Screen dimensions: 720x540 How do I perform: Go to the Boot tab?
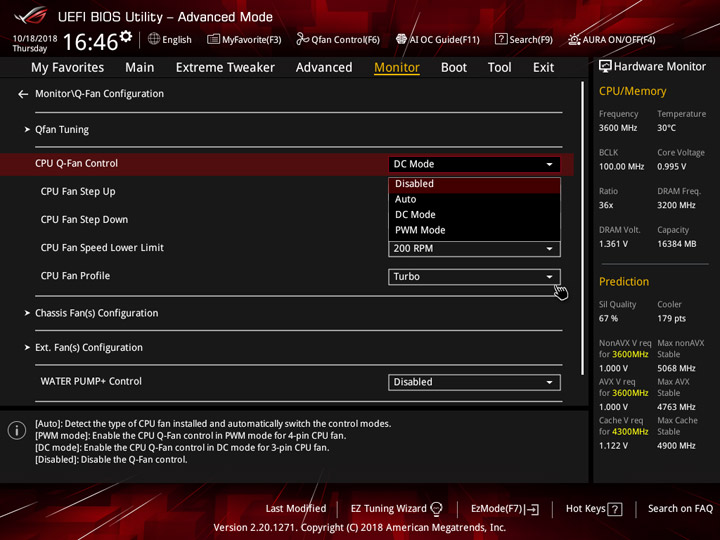pyautogui.click(x=454, y=68)
